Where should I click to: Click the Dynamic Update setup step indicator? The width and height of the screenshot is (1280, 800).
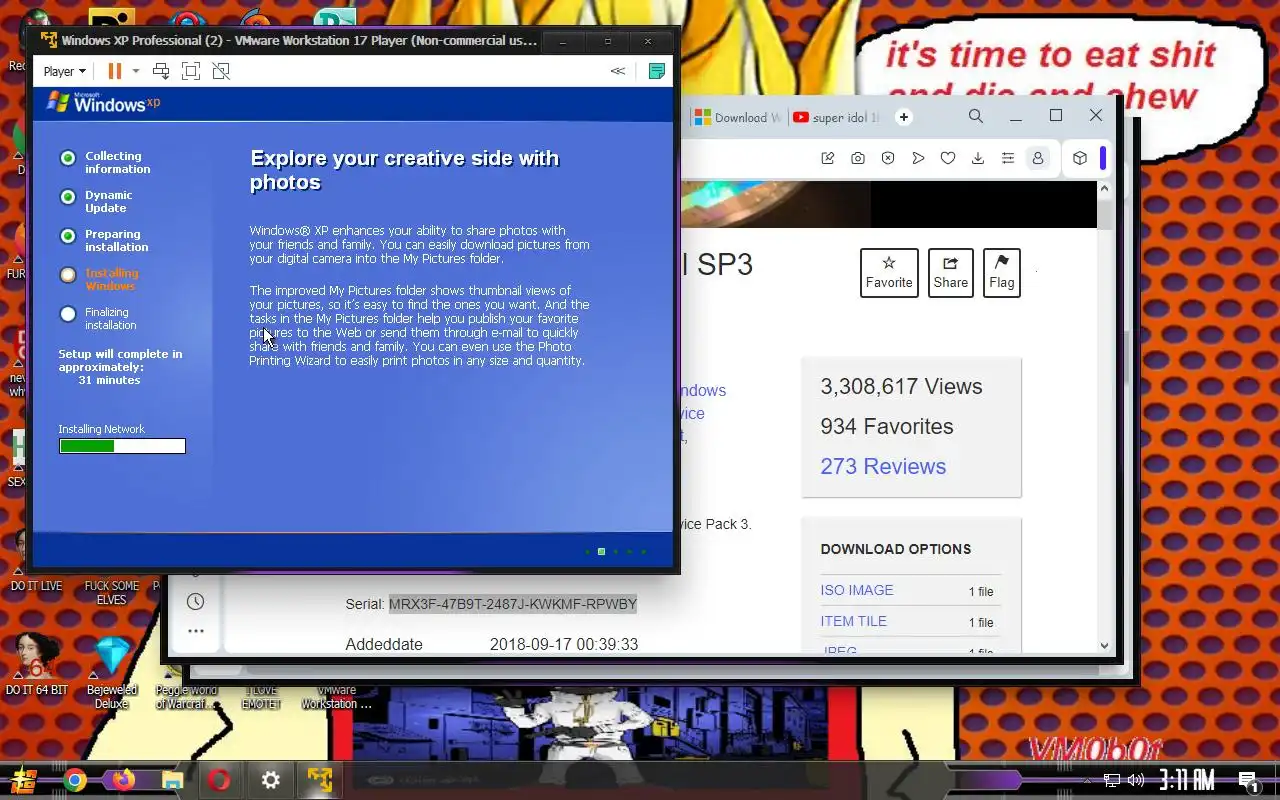pyautogui.click(x=68, y=197)
